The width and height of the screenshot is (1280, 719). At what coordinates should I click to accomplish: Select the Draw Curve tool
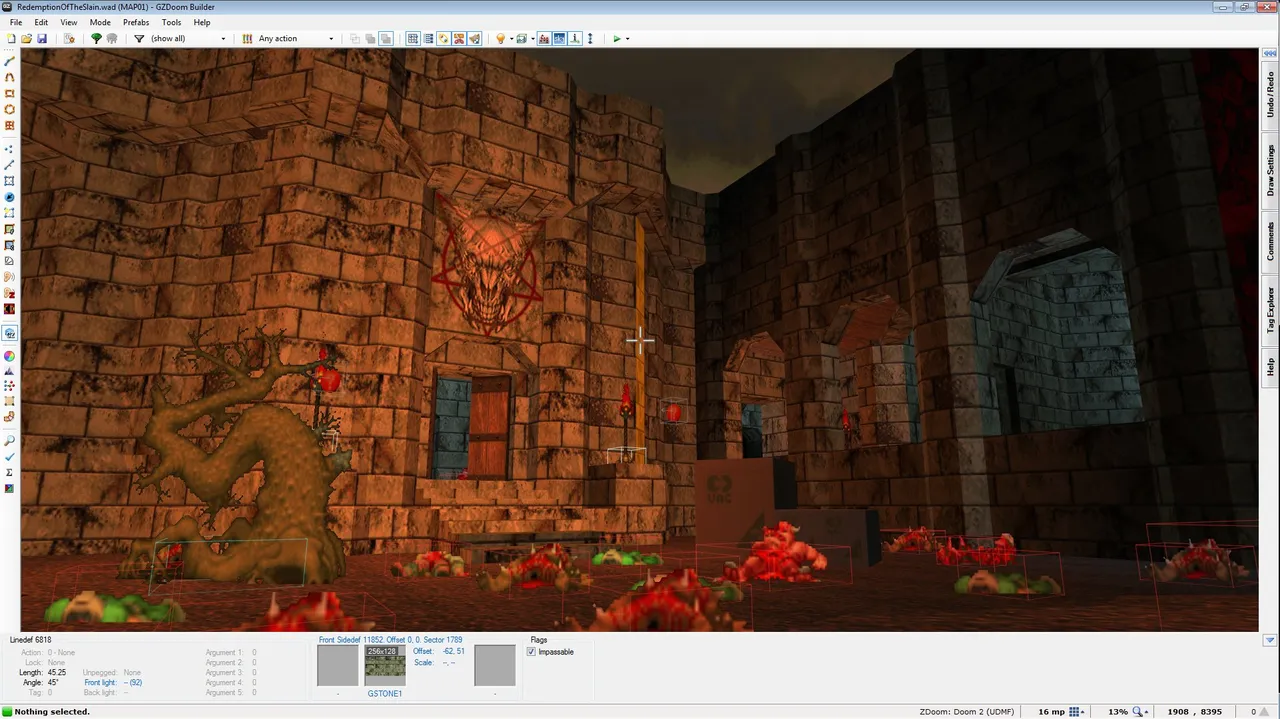coord(10,77)
